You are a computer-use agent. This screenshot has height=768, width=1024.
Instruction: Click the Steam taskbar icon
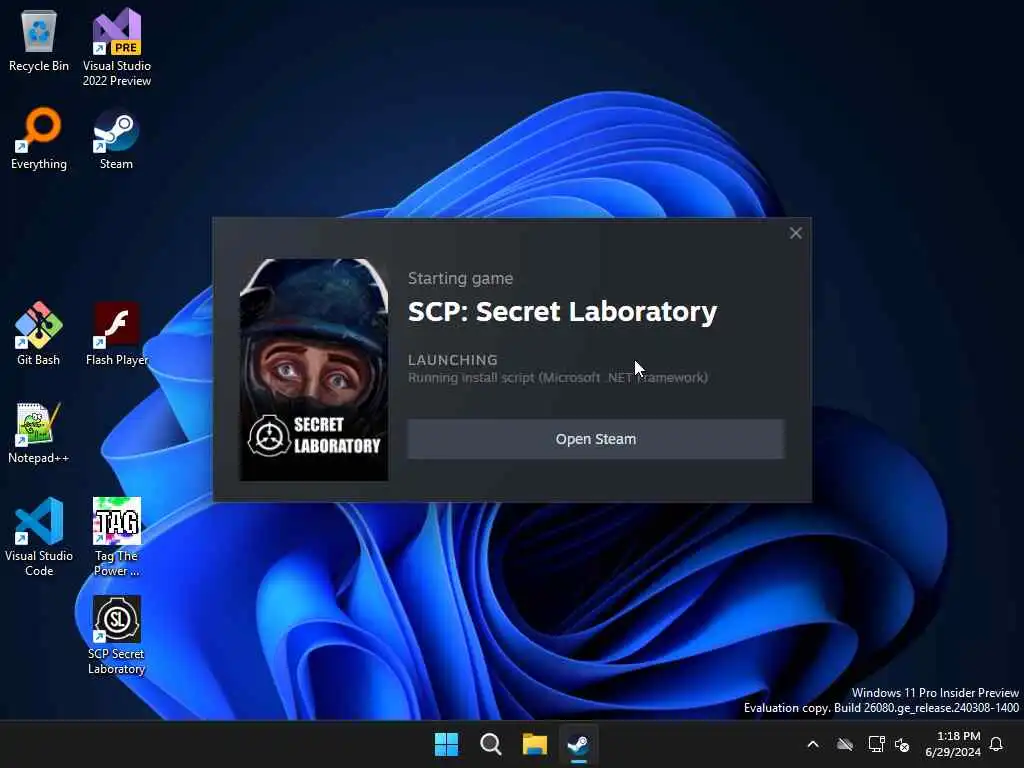pos(578,744)
